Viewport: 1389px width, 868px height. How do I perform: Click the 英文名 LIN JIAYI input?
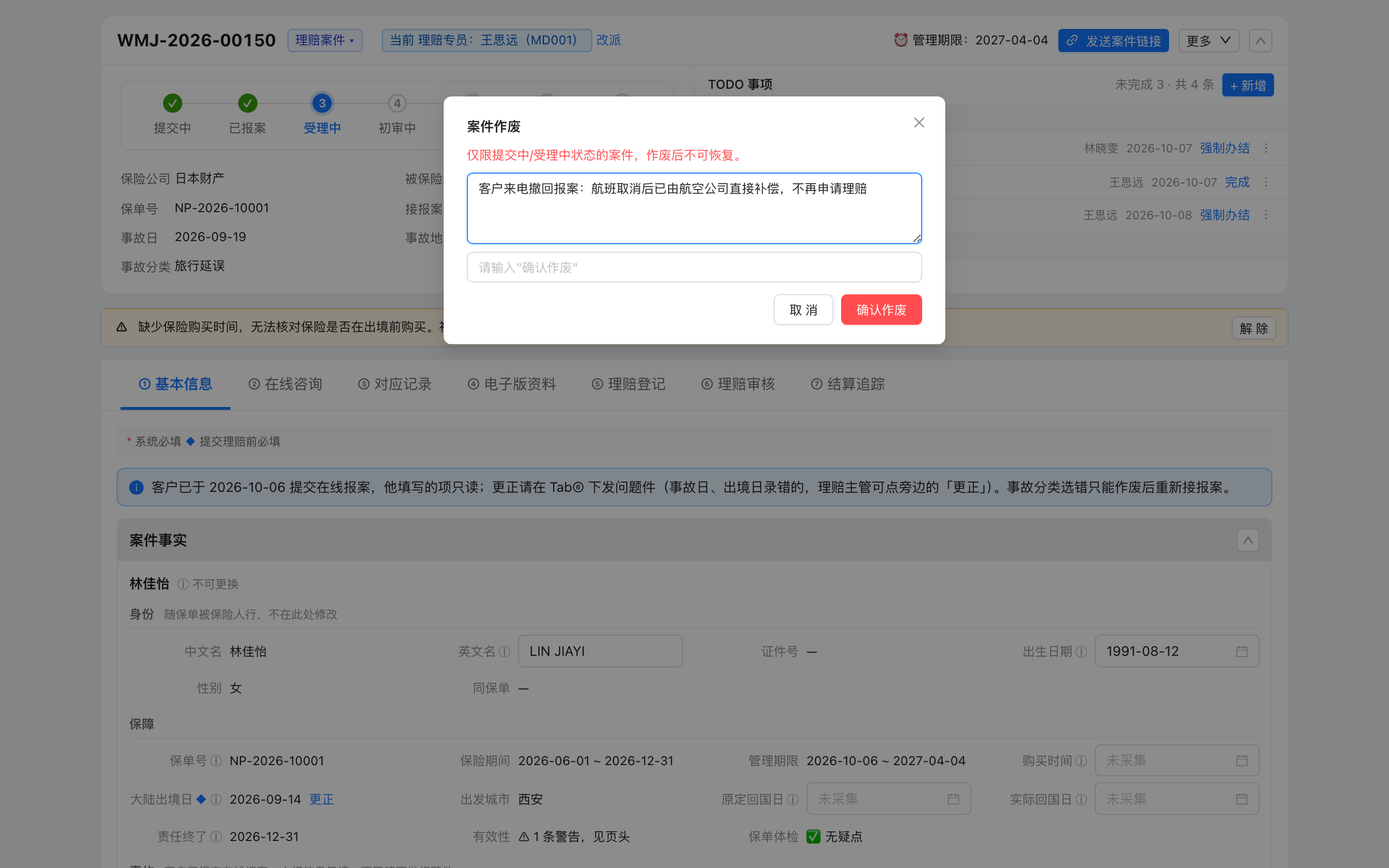coord(600,651)
